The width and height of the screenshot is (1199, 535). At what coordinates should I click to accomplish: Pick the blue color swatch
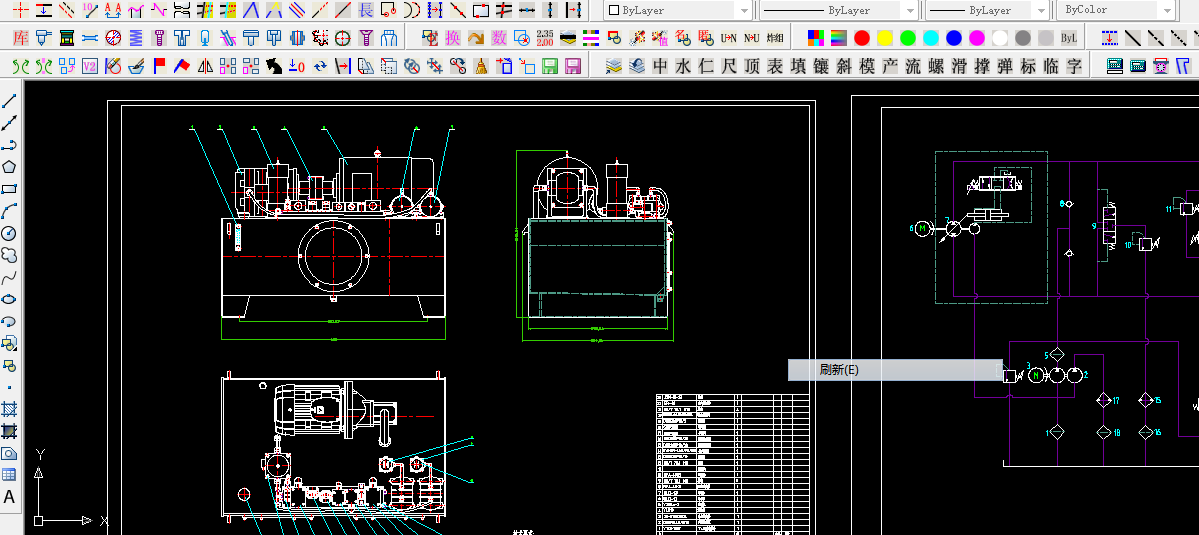pyautogui.click(x=954, y=37)
